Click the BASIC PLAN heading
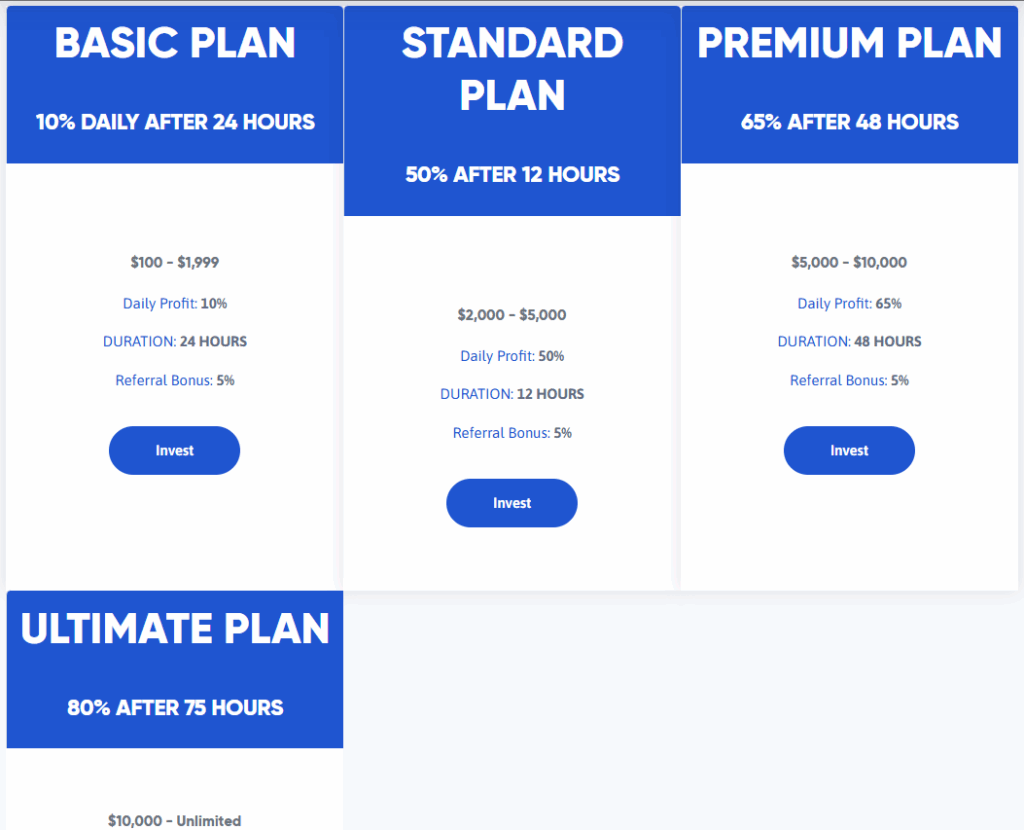 click(x=175, y=44)
